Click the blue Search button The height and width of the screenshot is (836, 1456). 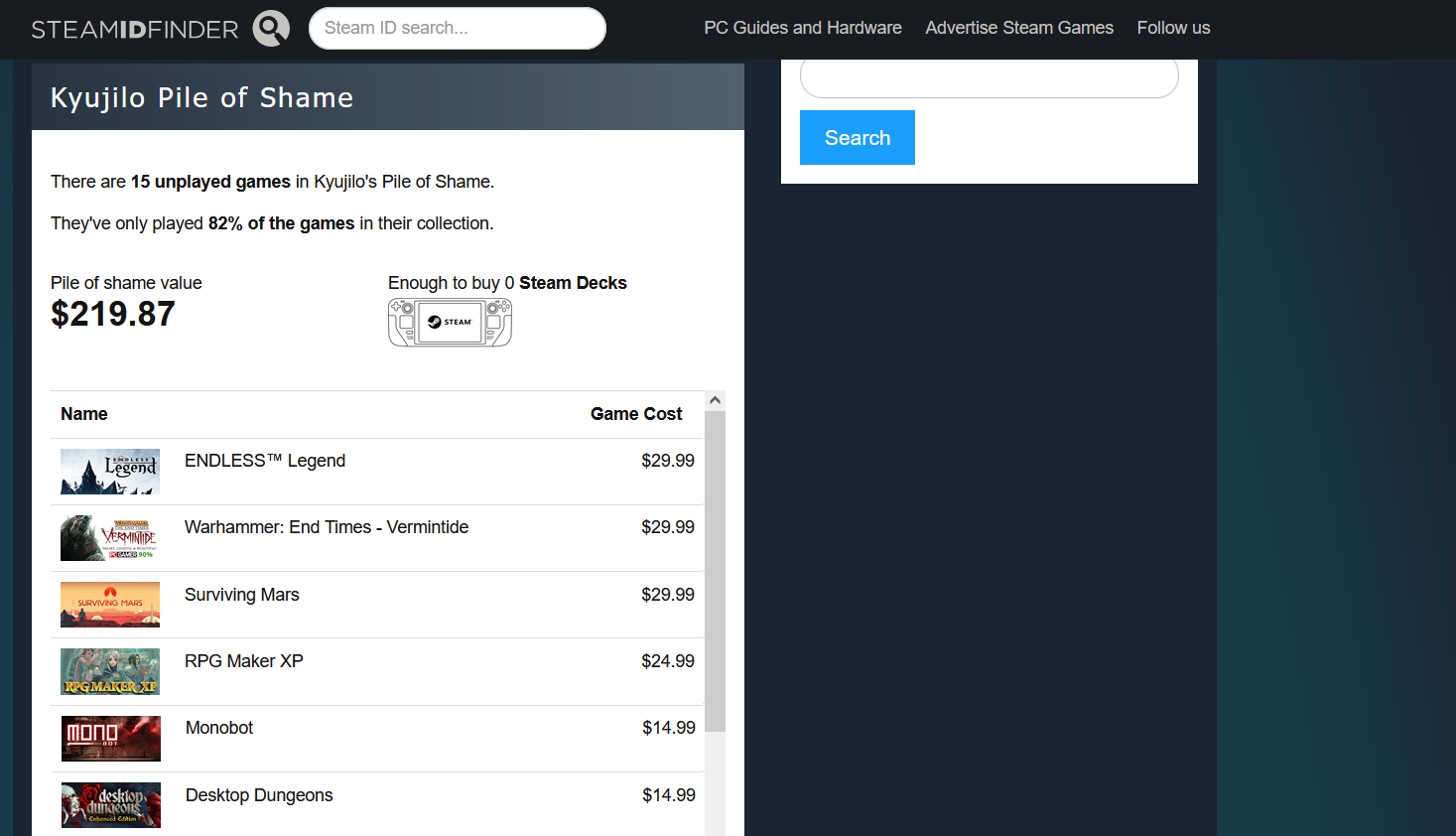click(x=858, y=137)
